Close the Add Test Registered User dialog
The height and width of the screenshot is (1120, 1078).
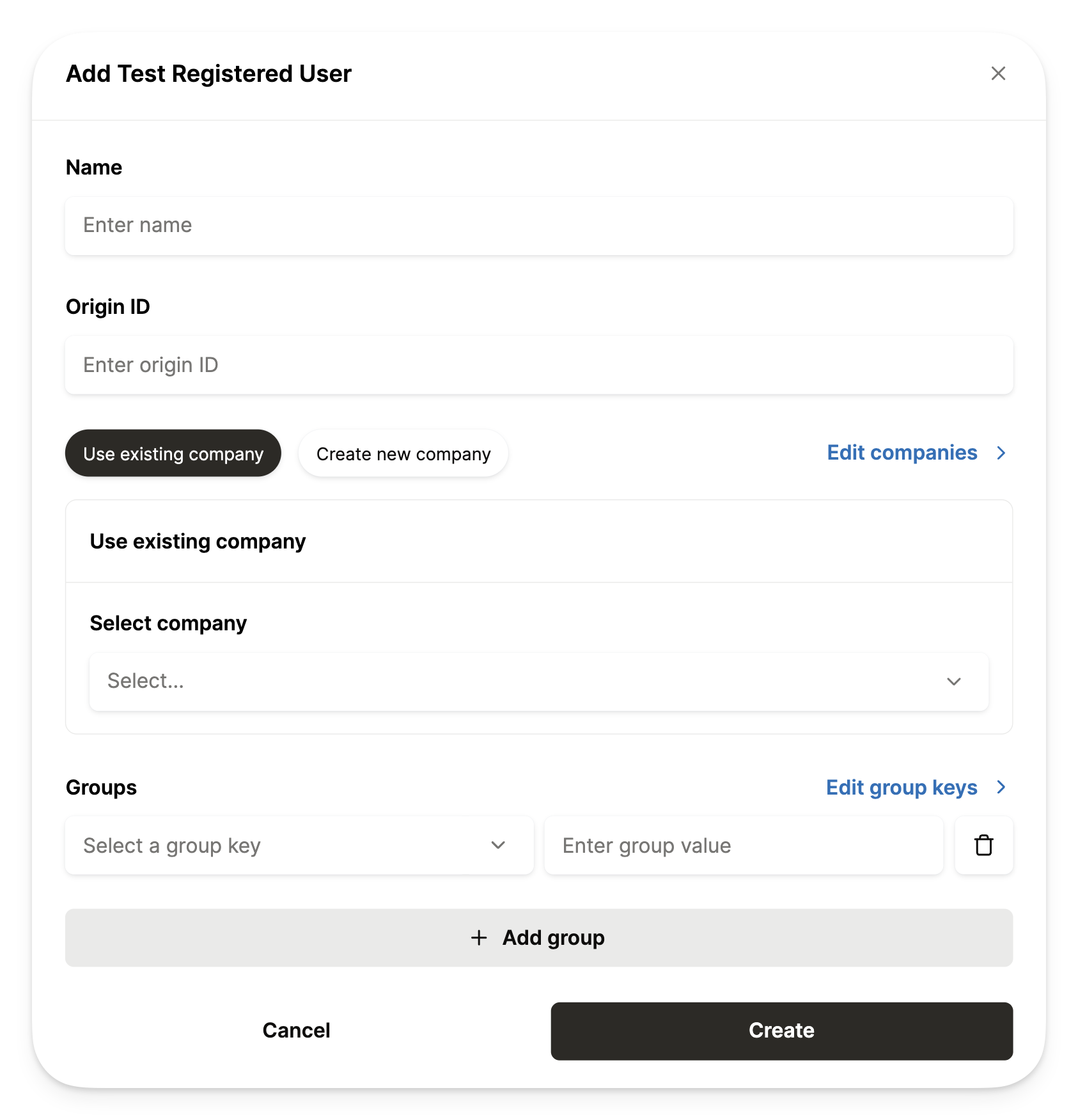pyautogui.click(x=998, y=74)
